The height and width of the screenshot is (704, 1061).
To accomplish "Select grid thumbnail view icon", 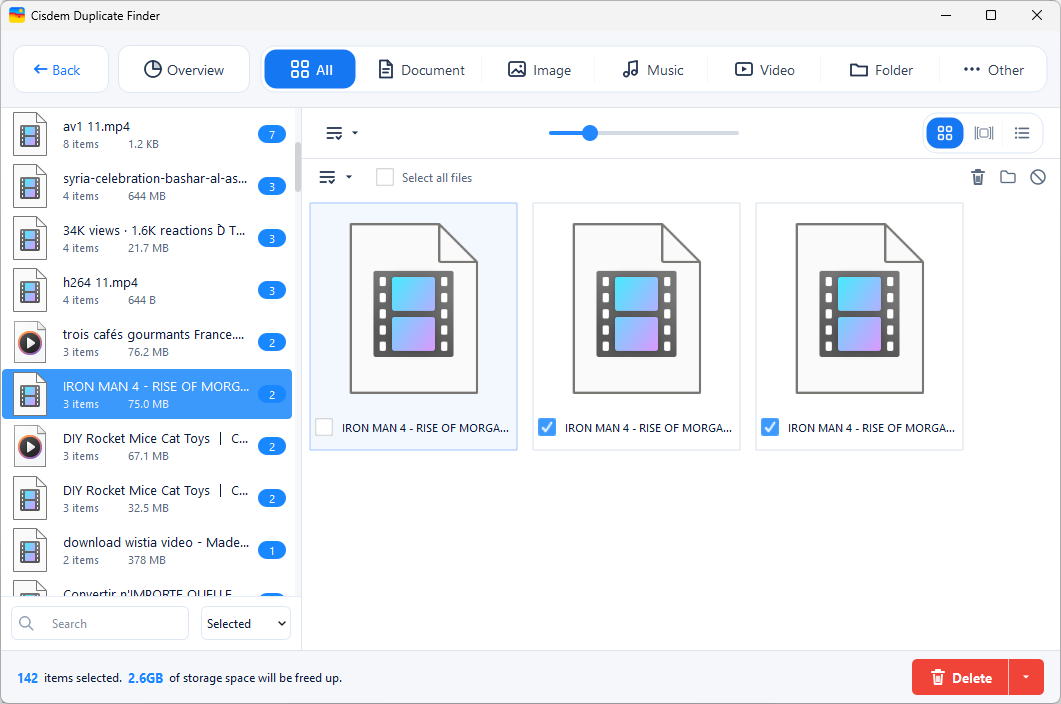I will click(945, 133).
